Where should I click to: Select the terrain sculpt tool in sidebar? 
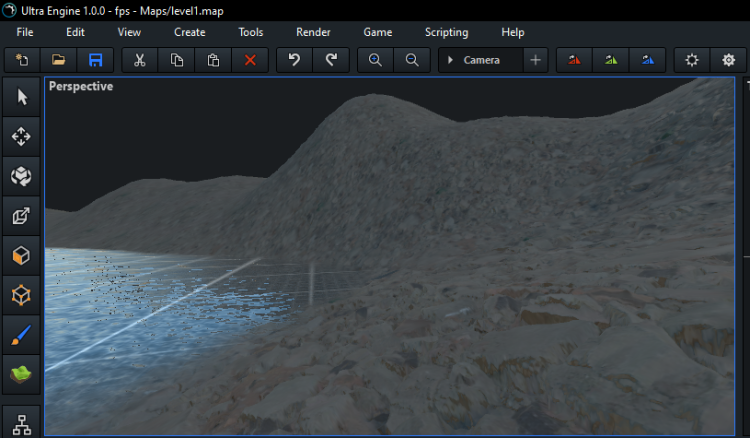[x=21, y=375]
